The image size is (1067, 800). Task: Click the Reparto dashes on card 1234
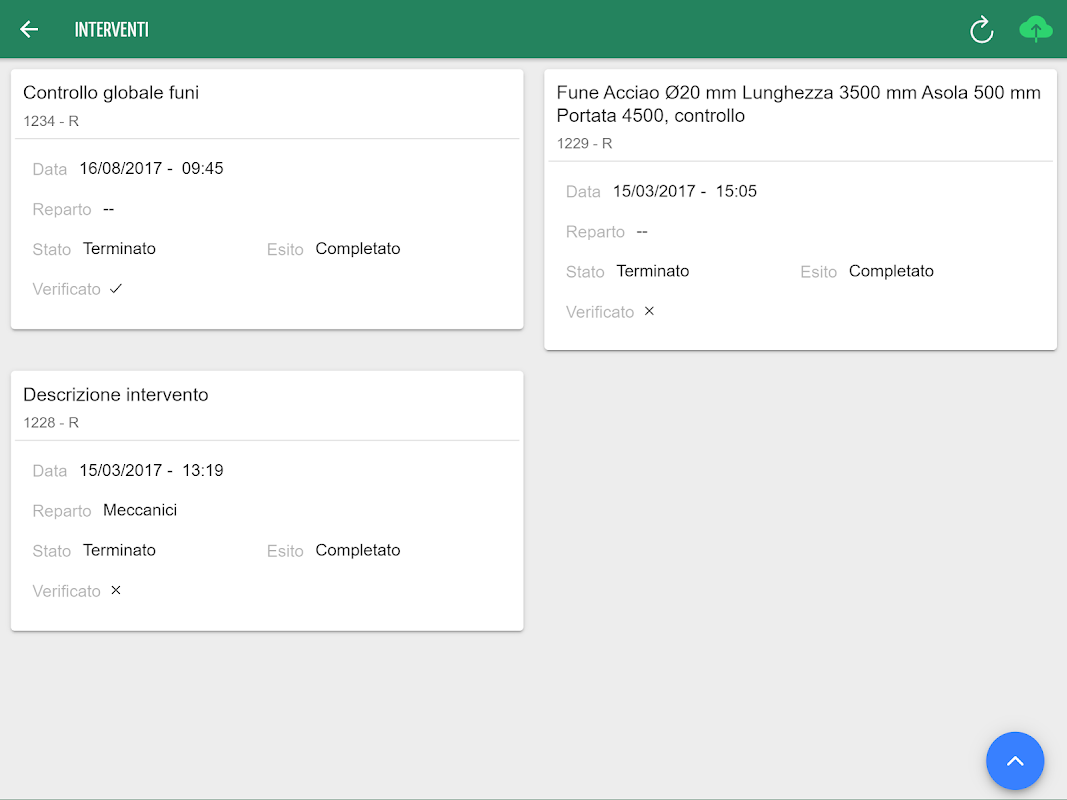coord(109,209)
